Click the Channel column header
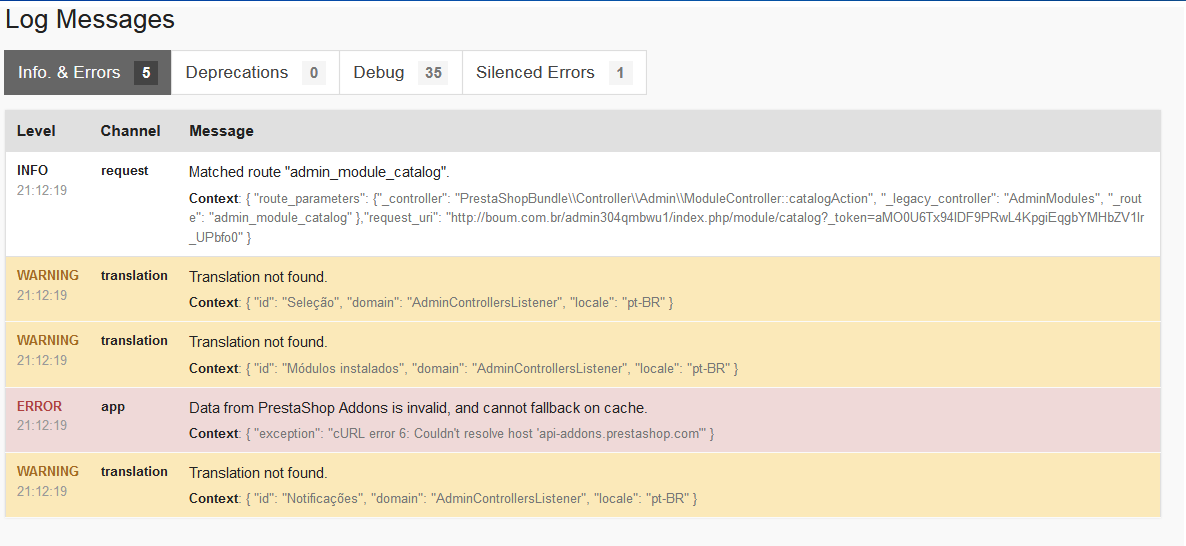 (x=130, y=131)
